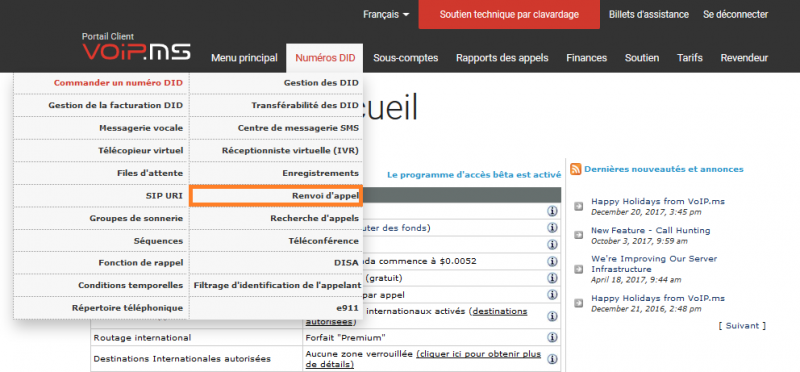Select 'Renvoi d'appel' menu entry
The height and width of the screenshot is (372, 800).
tap(276, 196)
